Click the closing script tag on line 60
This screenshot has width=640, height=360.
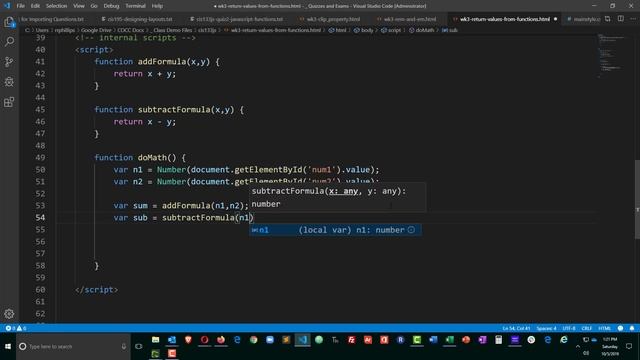pos(97,290)
